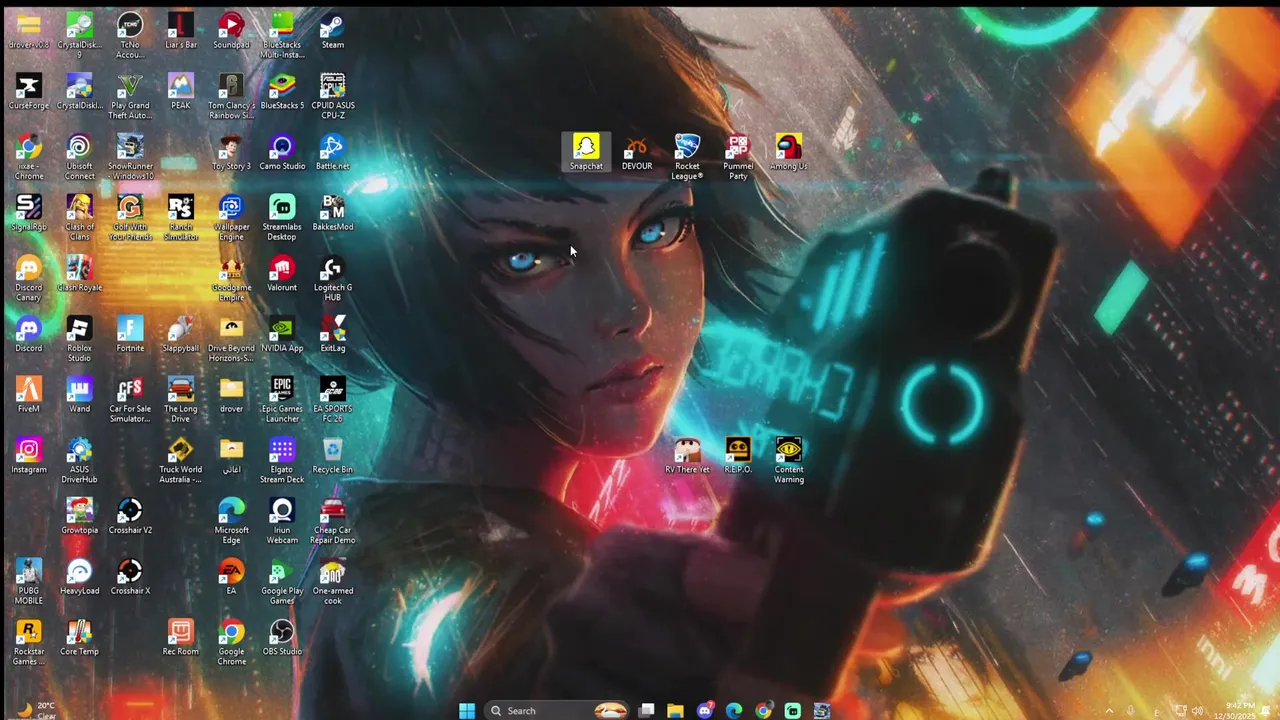Open BlueStacks 5 desktop shortcut
The width and height of the screenshot is (1280, 720).
[282, 92]
